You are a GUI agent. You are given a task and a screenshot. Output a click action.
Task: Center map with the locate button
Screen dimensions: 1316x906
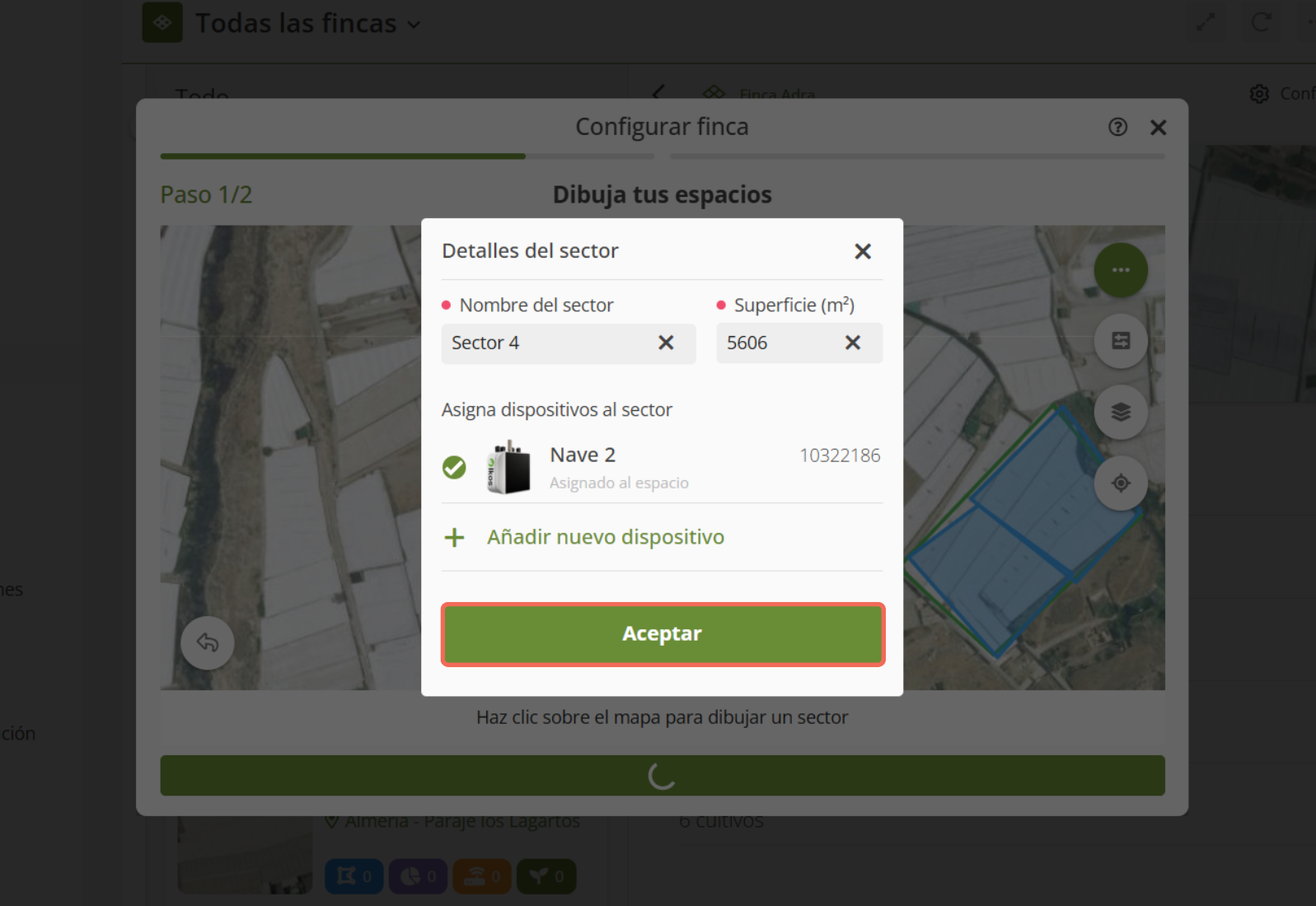coord(1121,483)
